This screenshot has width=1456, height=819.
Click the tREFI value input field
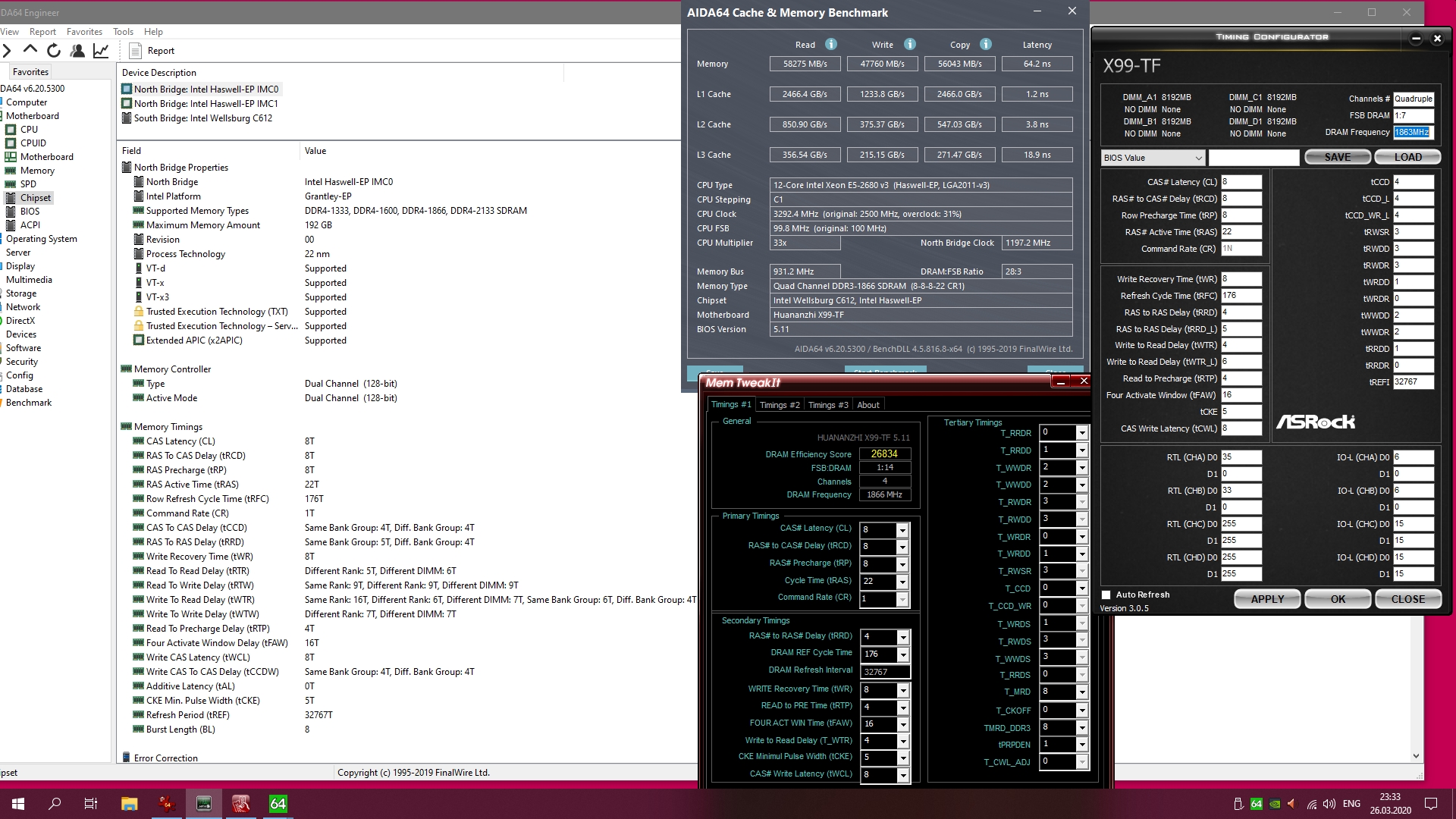click(x=1413, y=382)
